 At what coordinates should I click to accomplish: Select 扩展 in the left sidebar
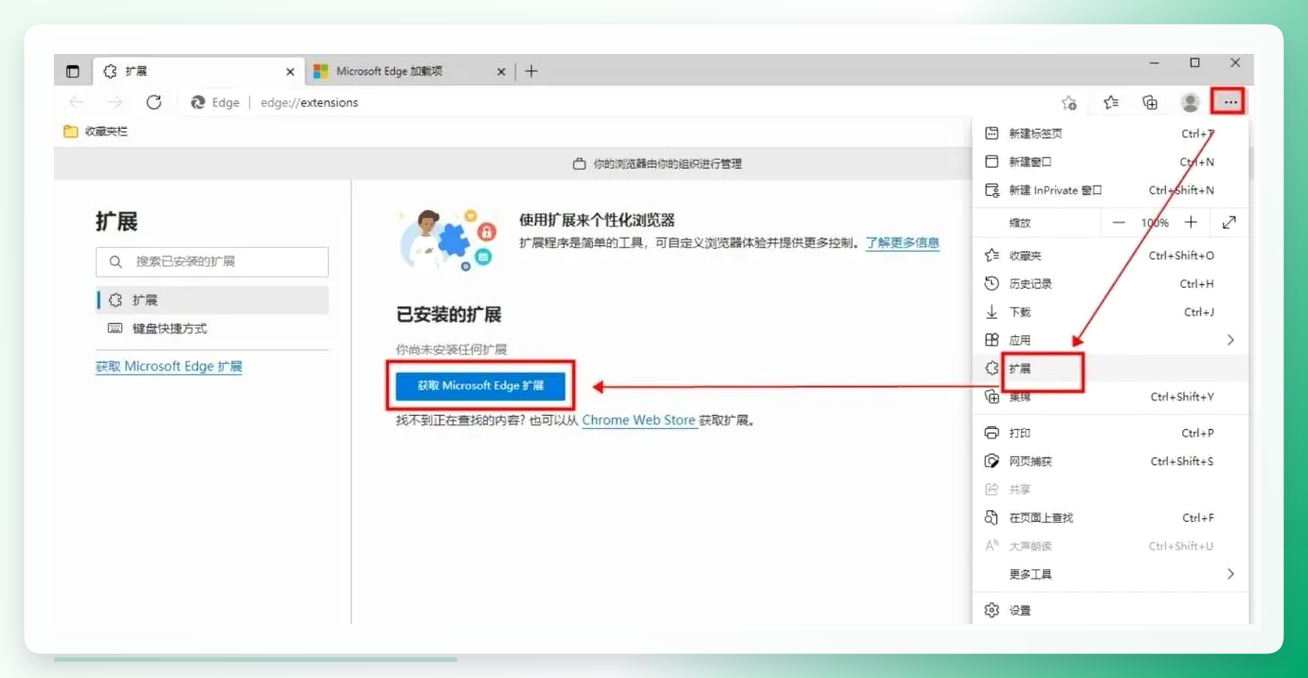[x=212, y=300]
